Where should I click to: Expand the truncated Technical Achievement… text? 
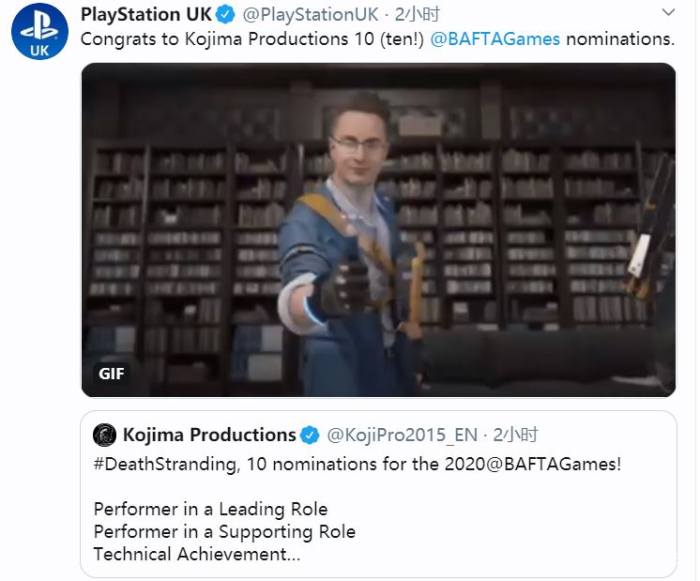pos(197,554)
